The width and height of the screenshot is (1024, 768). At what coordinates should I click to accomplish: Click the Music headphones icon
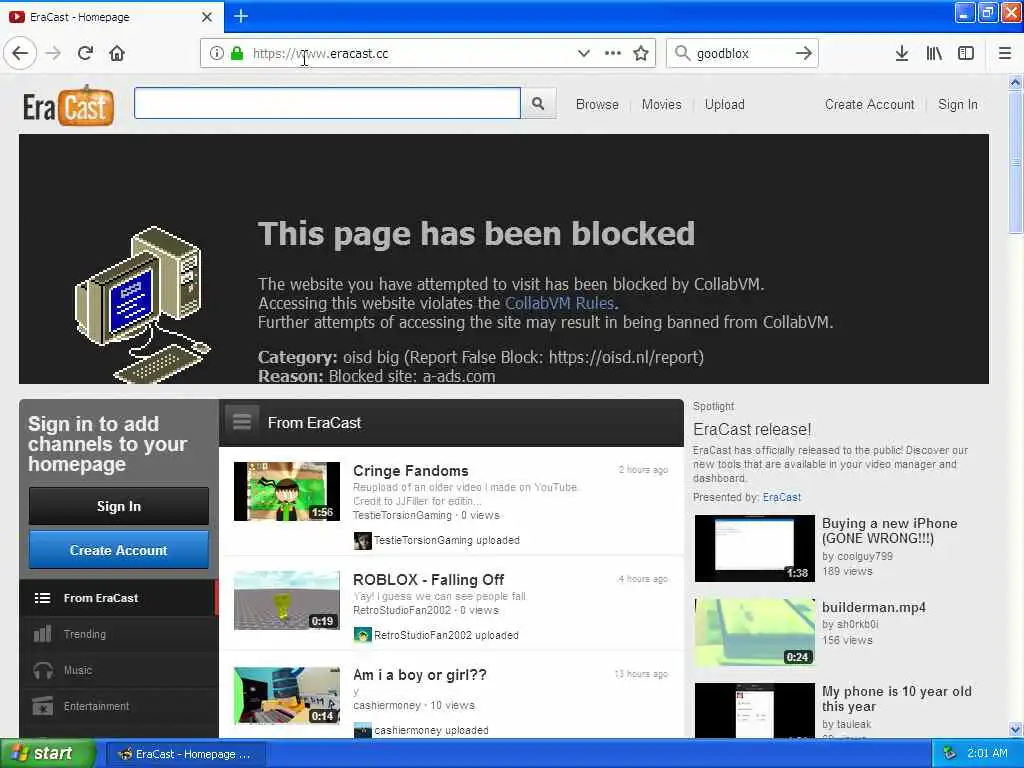click(x=42, y=670)
